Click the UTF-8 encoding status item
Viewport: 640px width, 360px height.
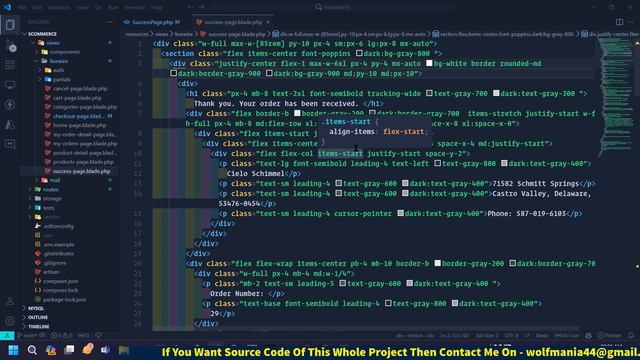[x=511, y=336]
